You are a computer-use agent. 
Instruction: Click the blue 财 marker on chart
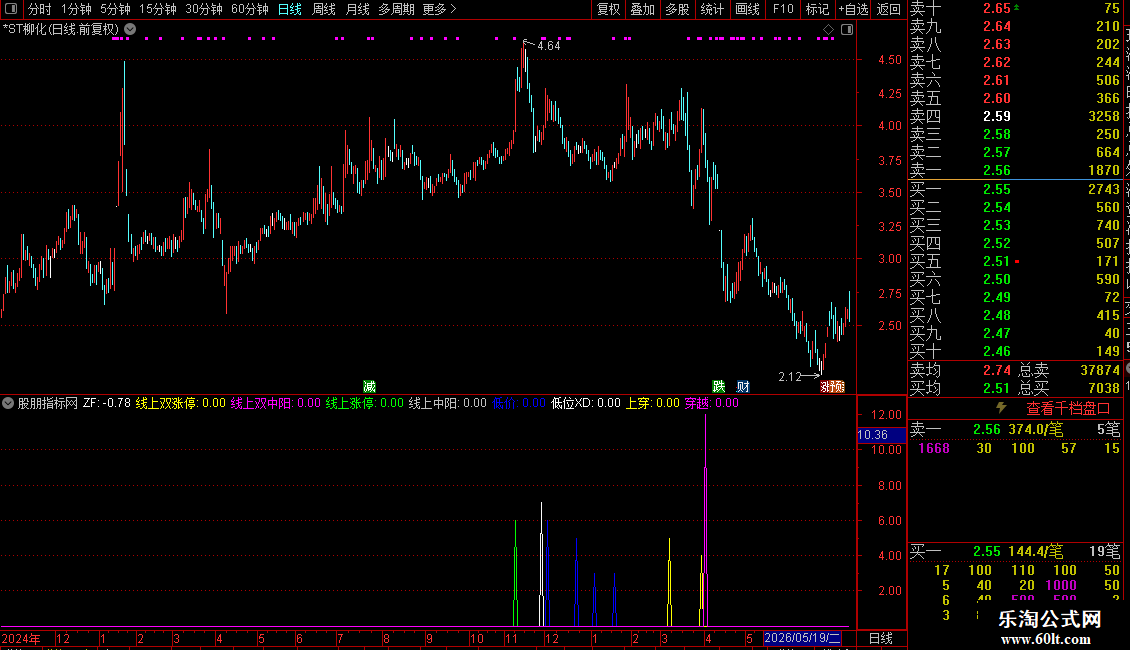tap(743, 387)
